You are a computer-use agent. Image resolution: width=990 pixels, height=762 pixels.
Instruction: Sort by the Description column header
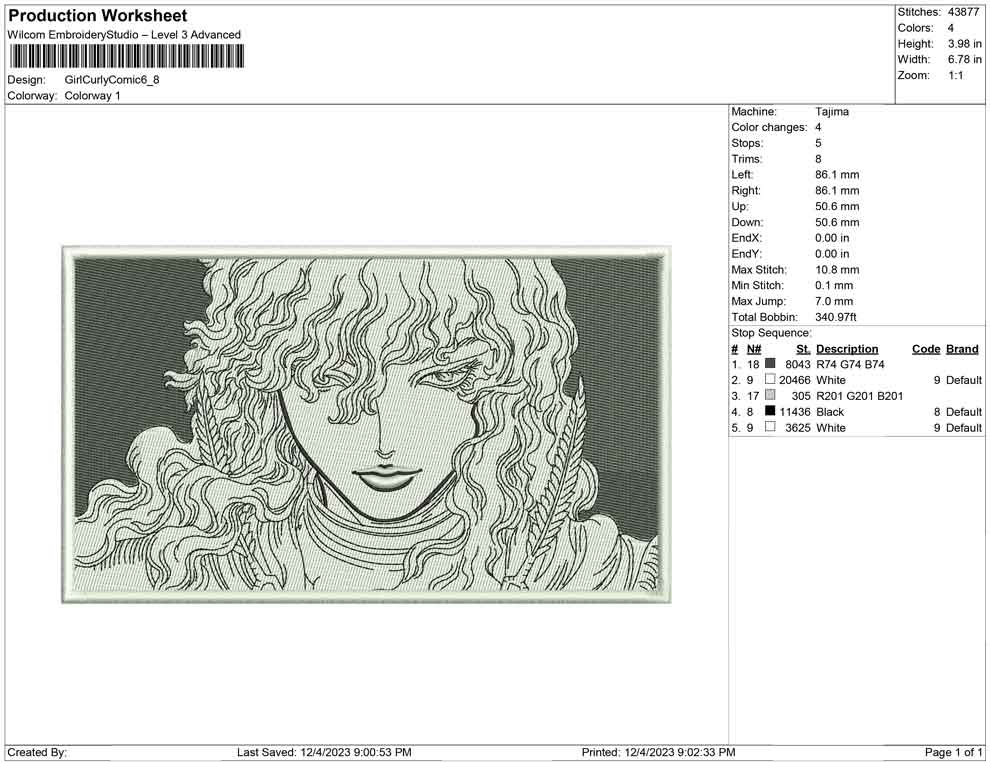point(848,348)
